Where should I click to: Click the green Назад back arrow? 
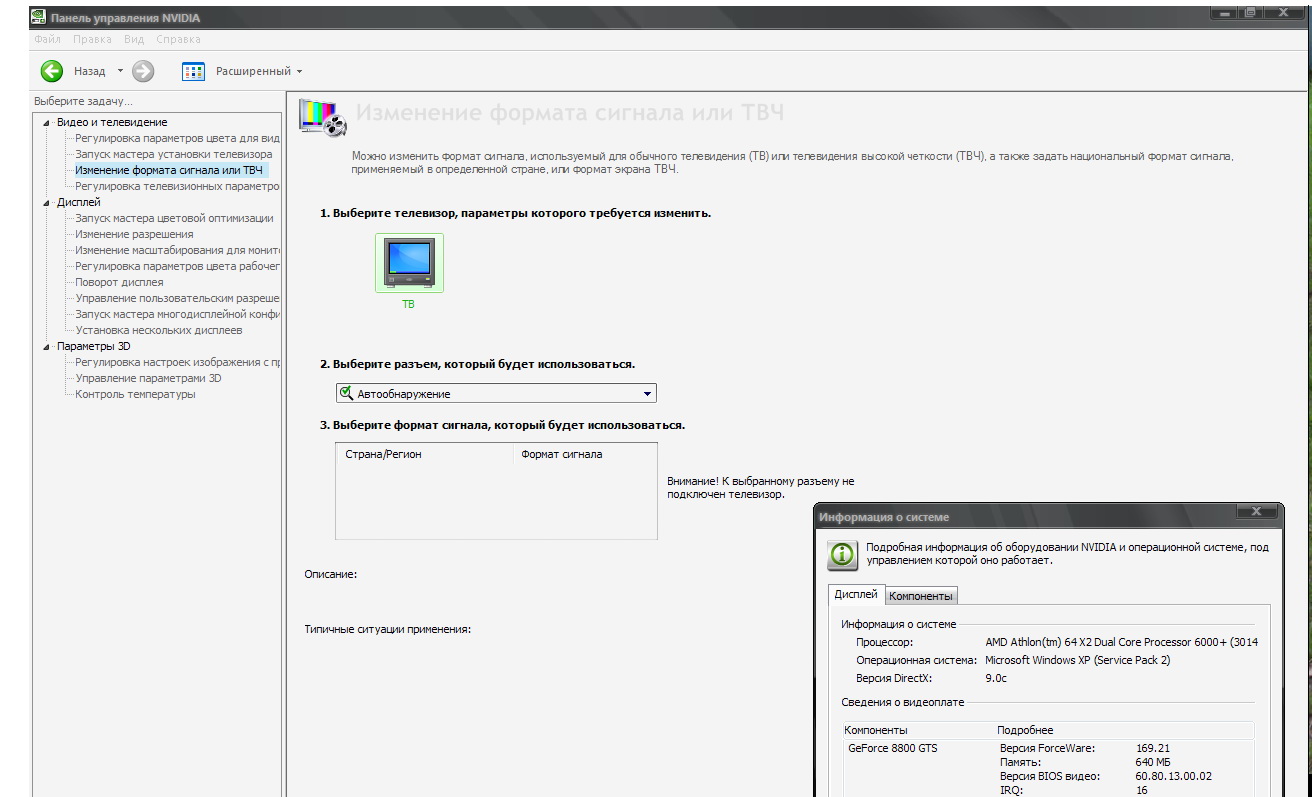point(51,71)
